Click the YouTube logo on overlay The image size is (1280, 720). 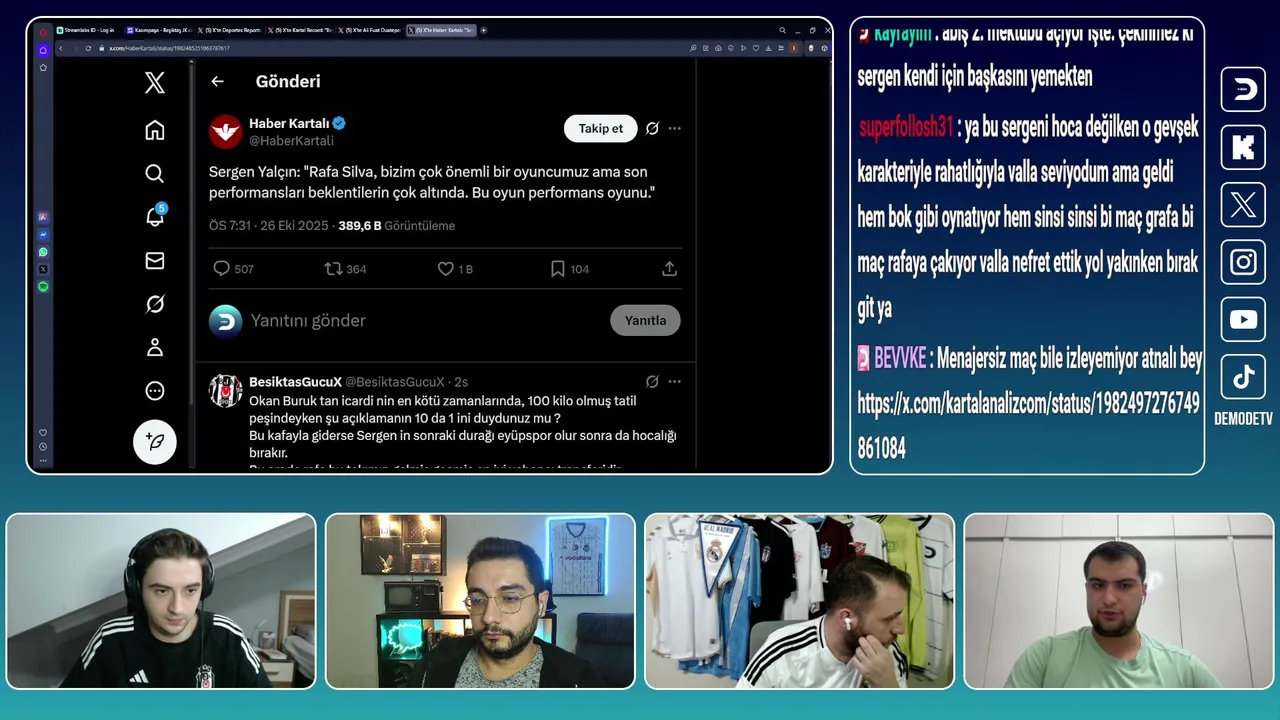point(1243,320)
